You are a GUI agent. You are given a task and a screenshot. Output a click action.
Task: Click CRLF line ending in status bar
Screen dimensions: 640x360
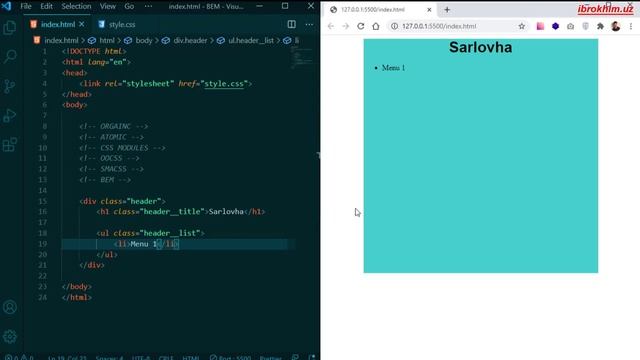click(x=166, y=358)
